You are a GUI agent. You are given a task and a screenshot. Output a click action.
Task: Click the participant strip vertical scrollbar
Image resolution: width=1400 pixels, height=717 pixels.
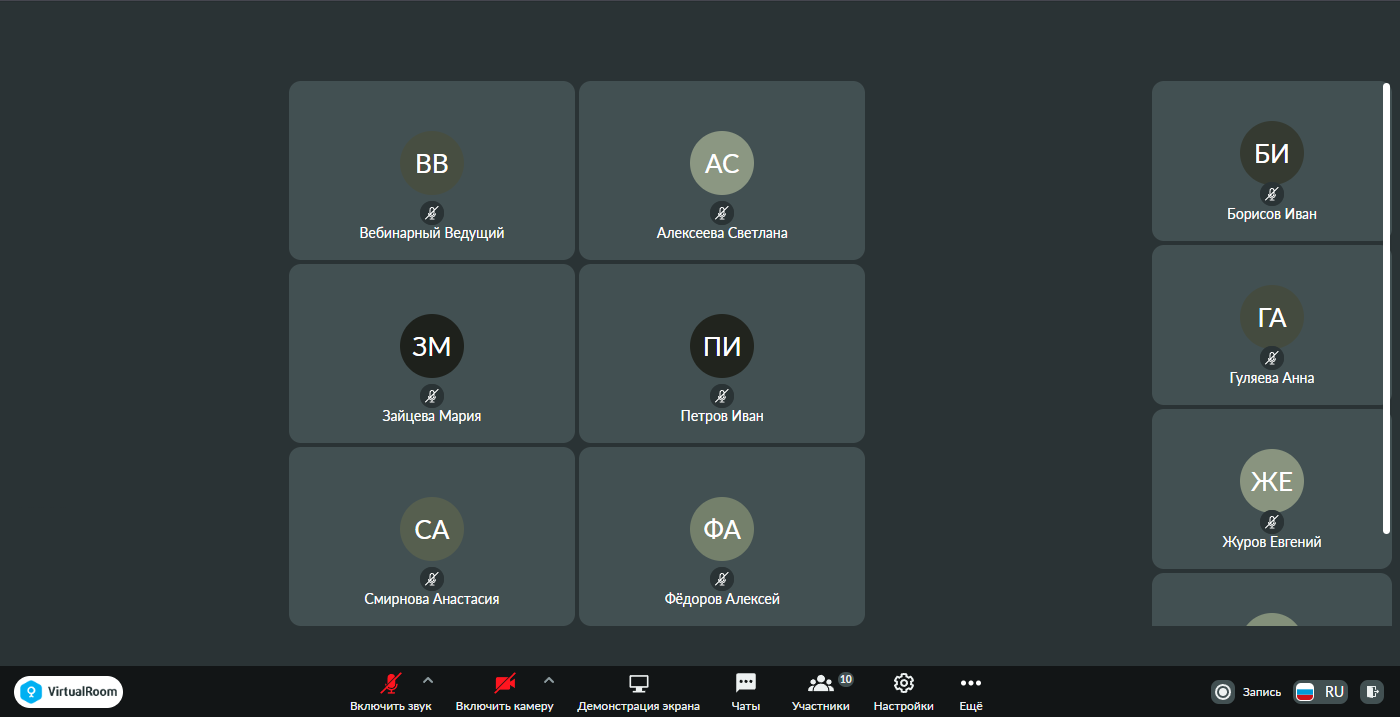pyautogui.click(x=1387, y=309)
